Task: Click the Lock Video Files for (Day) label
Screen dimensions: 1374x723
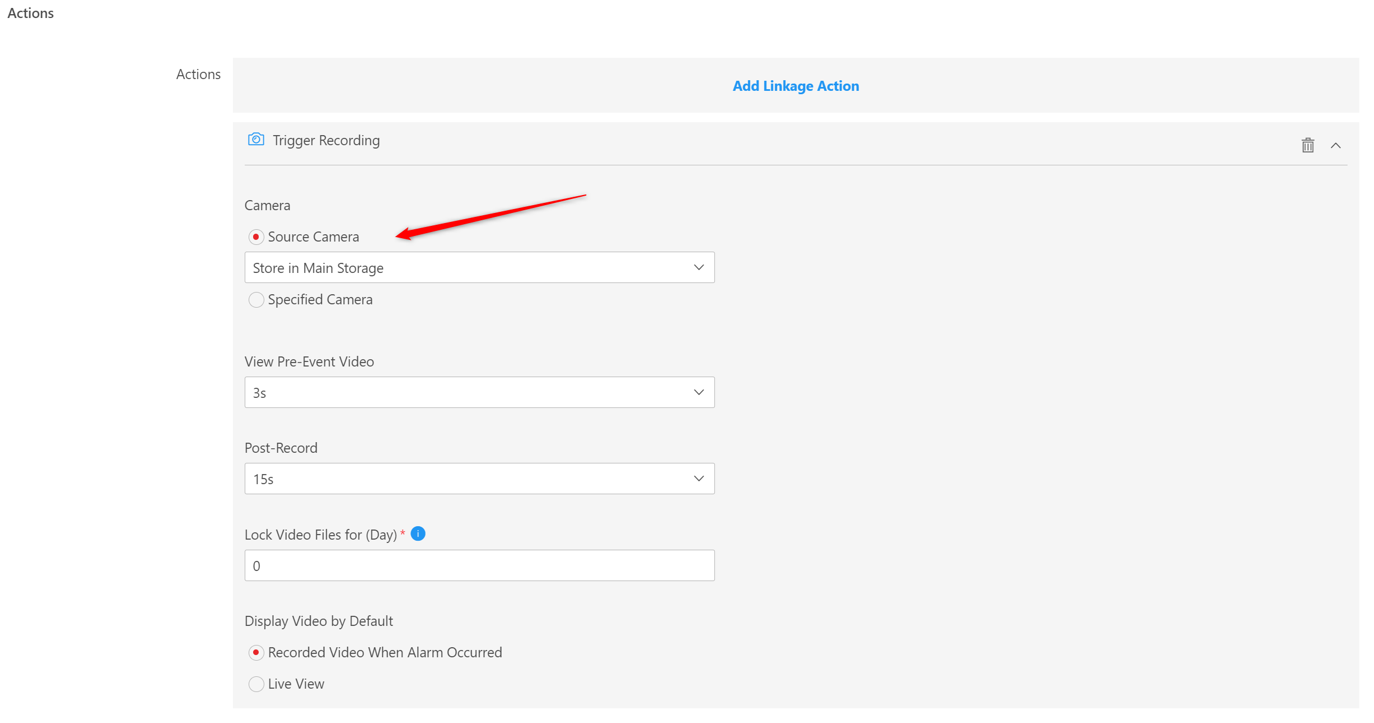Action: coord(320,535)
